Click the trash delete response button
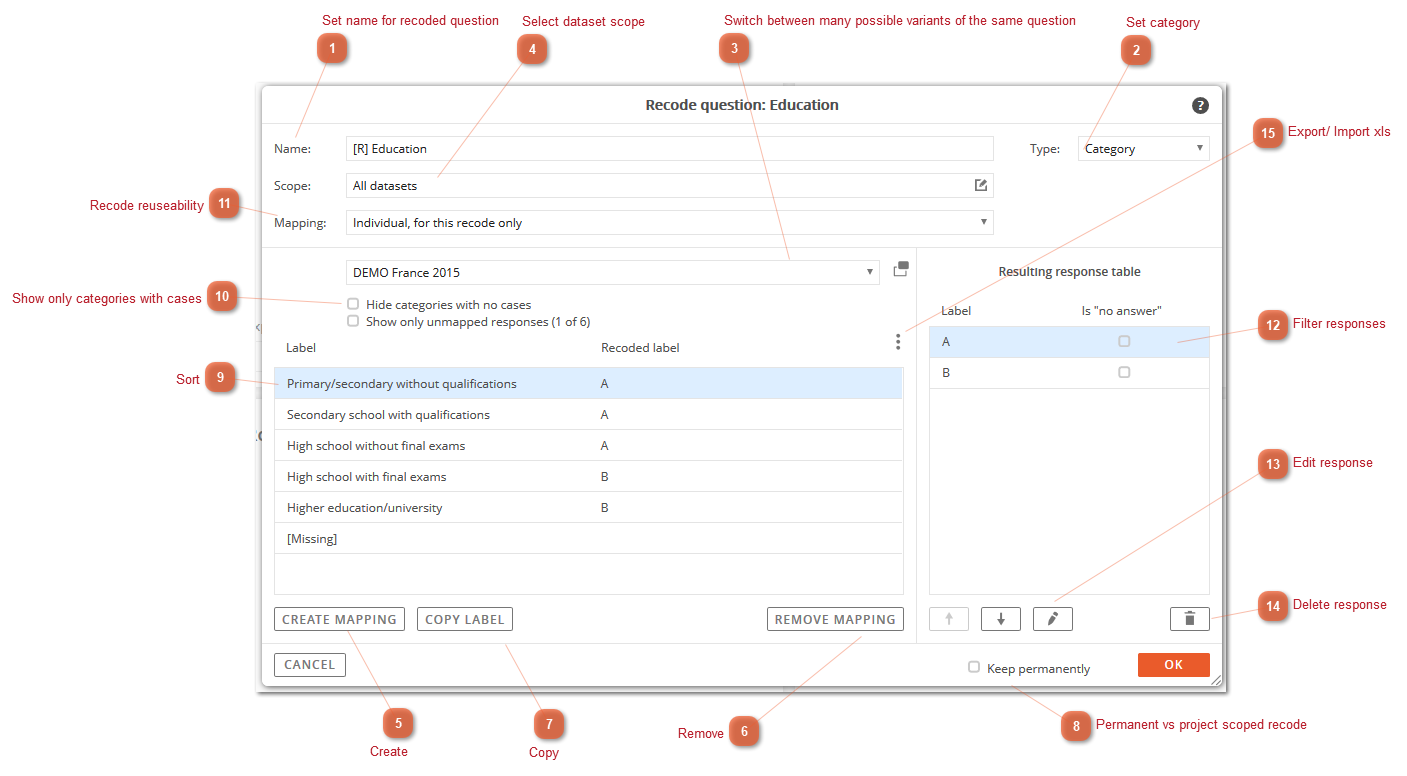 1190,619
